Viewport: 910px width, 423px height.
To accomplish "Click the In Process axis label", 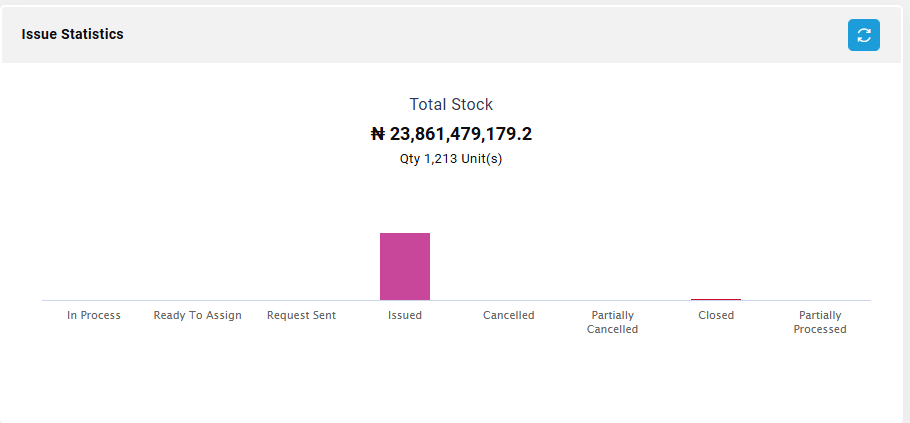I will coord(94,315).
